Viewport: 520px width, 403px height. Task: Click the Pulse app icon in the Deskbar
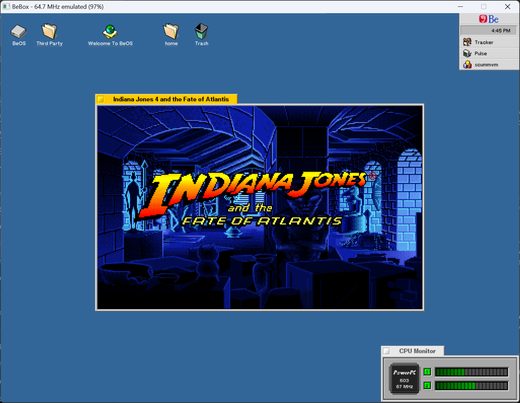pos(467,53)
